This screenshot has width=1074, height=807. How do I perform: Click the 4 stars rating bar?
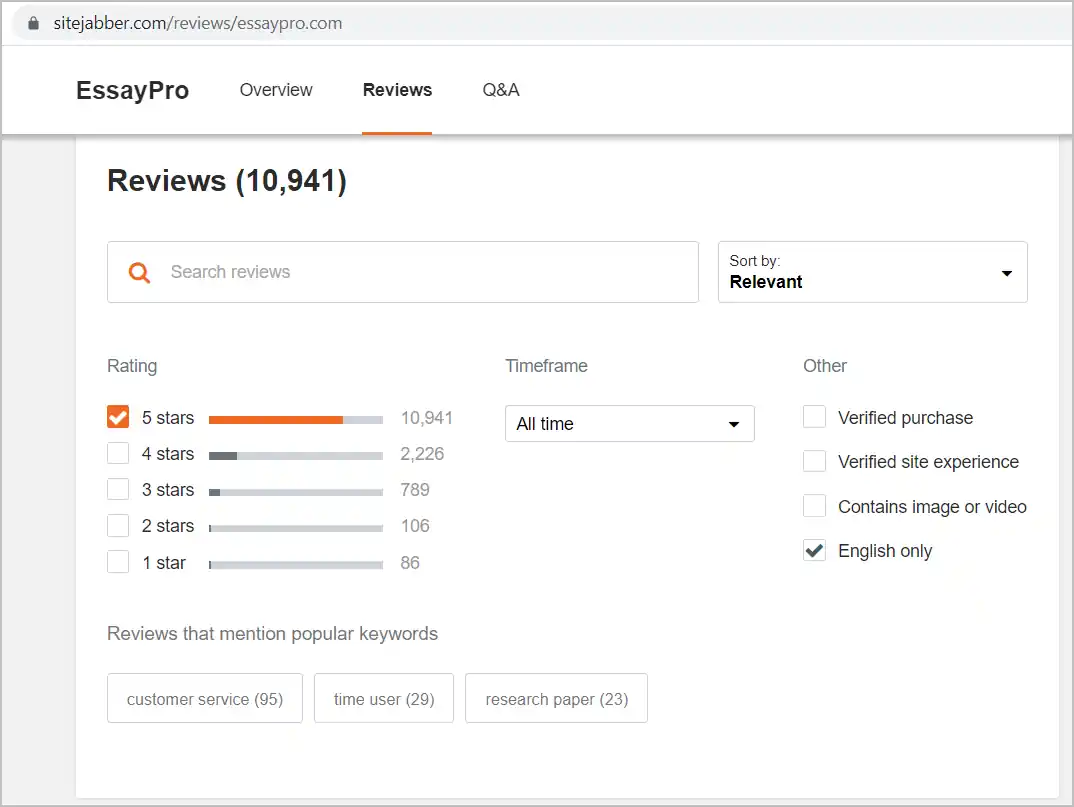(296, 456)
